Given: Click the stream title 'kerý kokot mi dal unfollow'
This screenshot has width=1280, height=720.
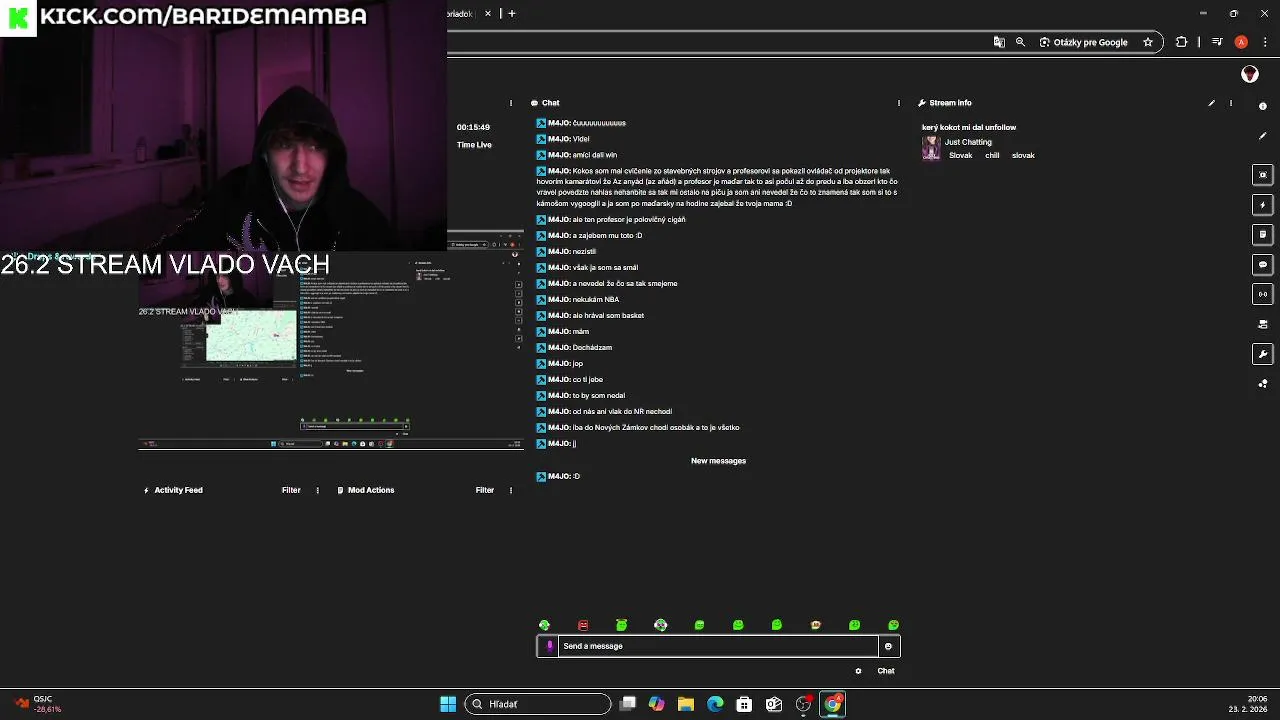Looking at the screenshot, I should point(969,127).
